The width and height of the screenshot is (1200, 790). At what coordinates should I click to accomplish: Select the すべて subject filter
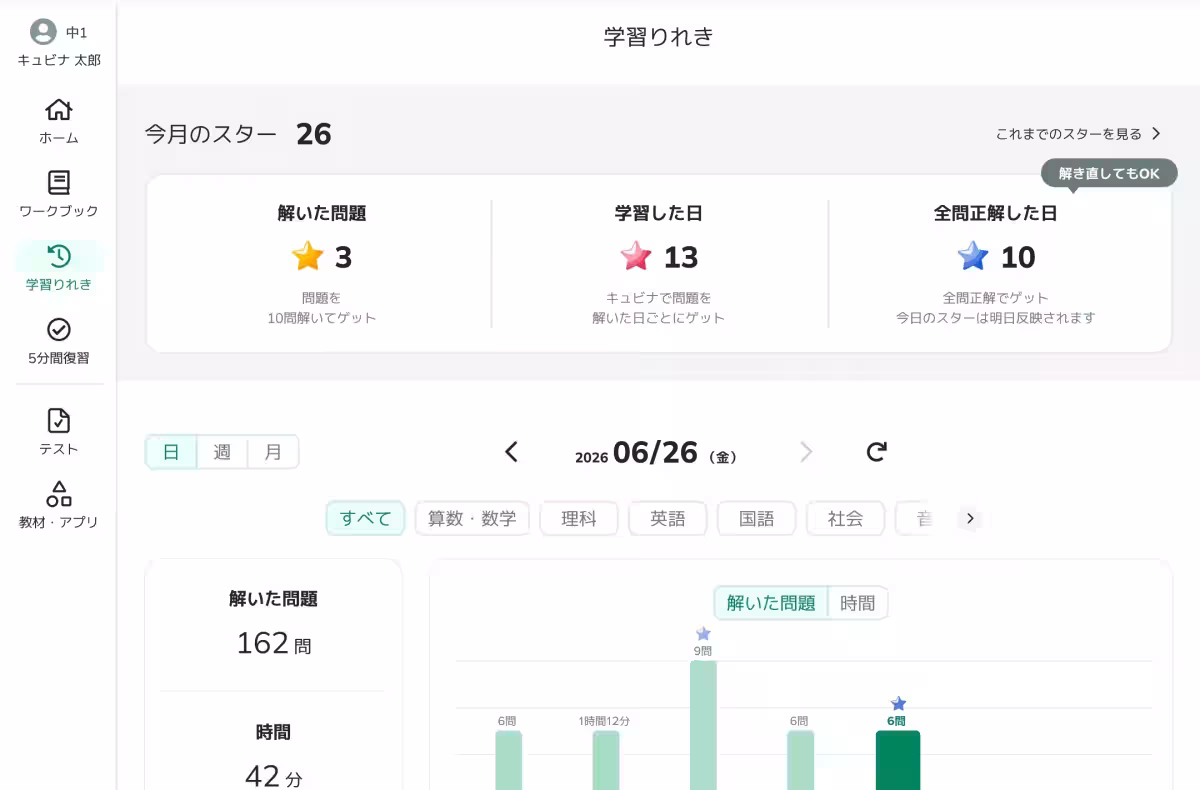click(365, 518)
